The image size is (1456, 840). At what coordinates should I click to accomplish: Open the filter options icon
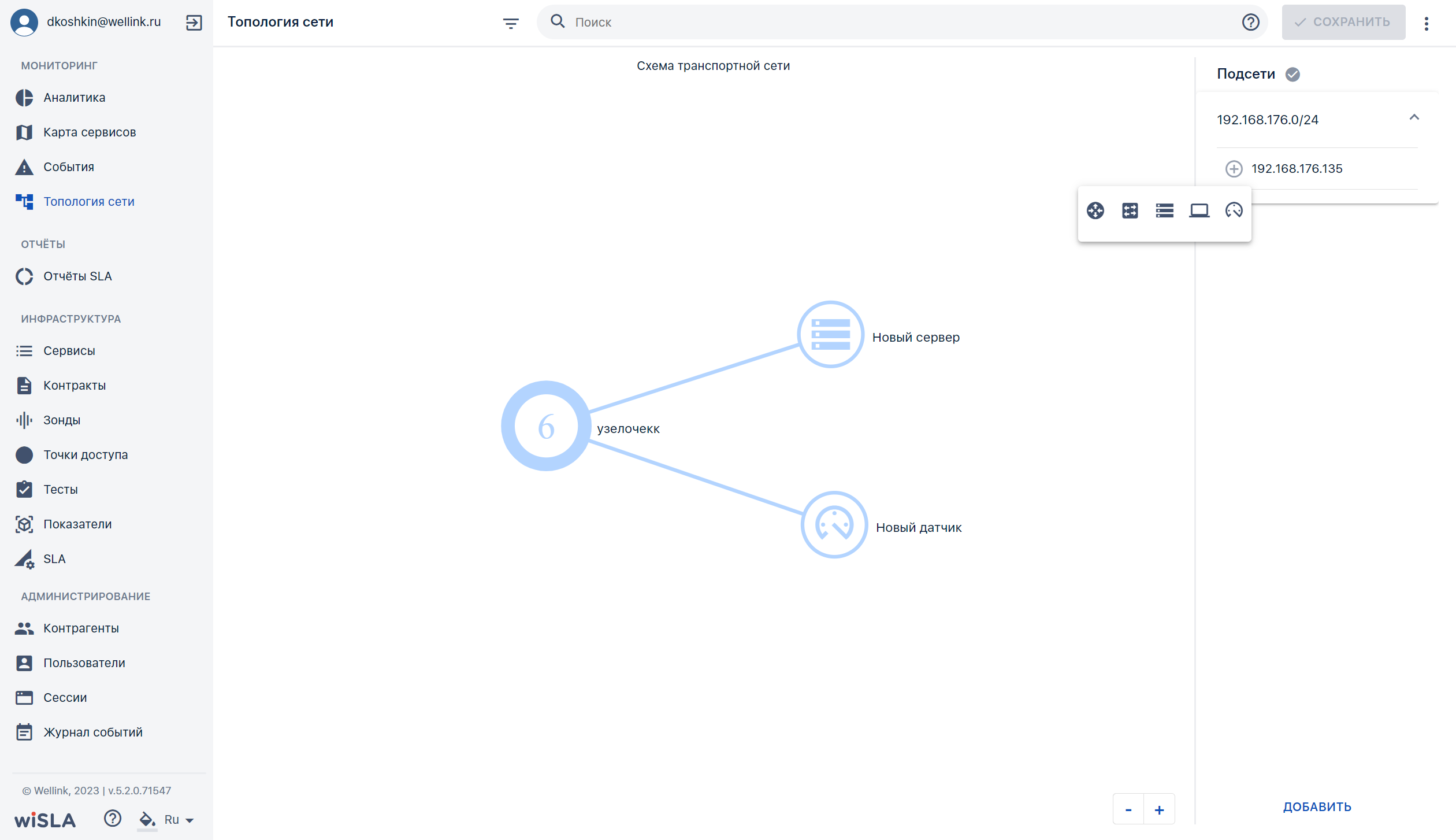[511, 23]
